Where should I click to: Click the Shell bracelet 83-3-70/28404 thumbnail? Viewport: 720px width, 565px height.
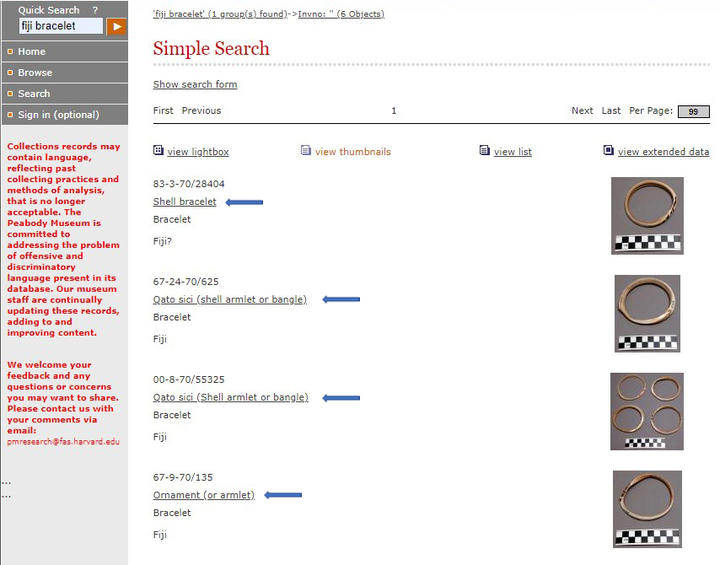pos(647,216)
